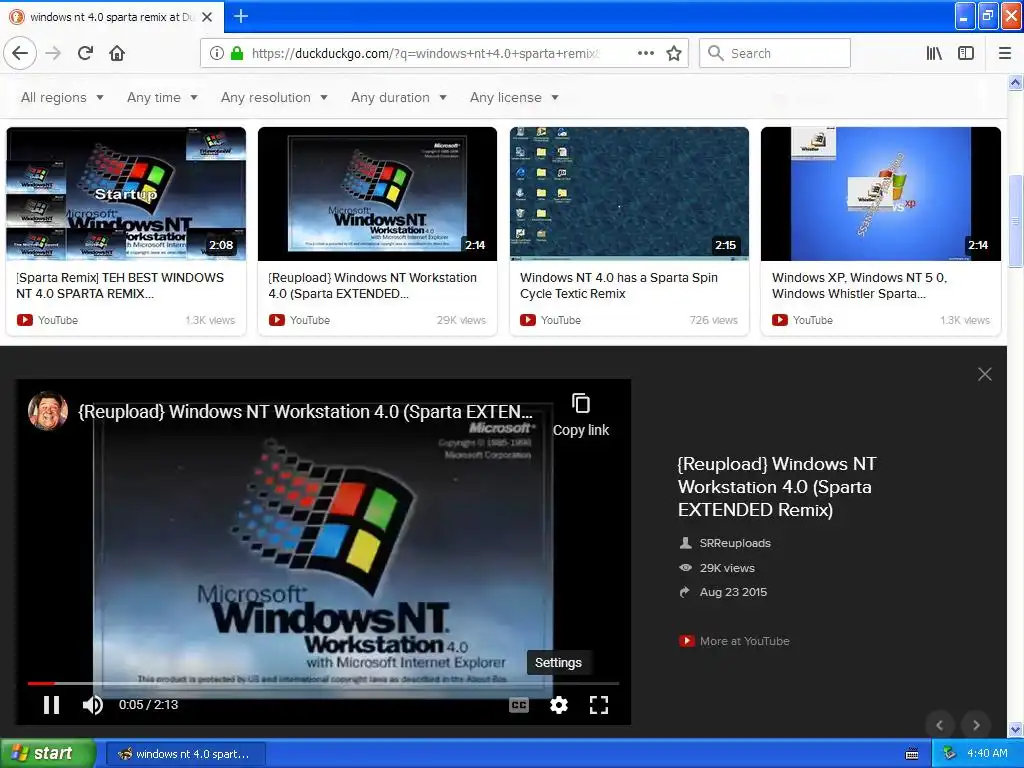
Task: Open the Firefox home page
Action: point(117,54)
